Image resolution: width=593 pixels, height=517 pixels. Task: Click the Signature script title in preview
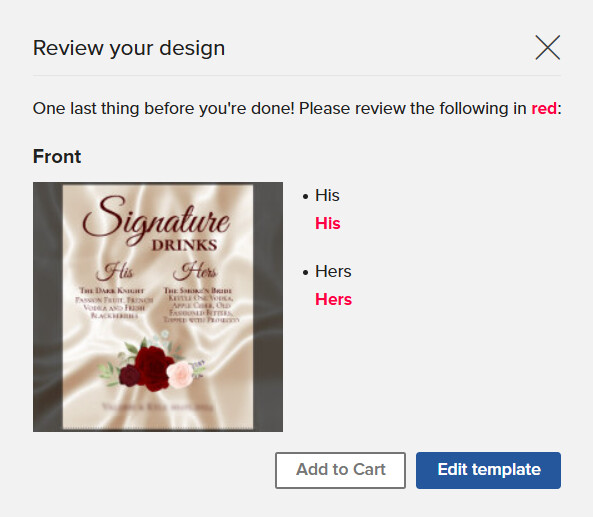click(156, 220)
